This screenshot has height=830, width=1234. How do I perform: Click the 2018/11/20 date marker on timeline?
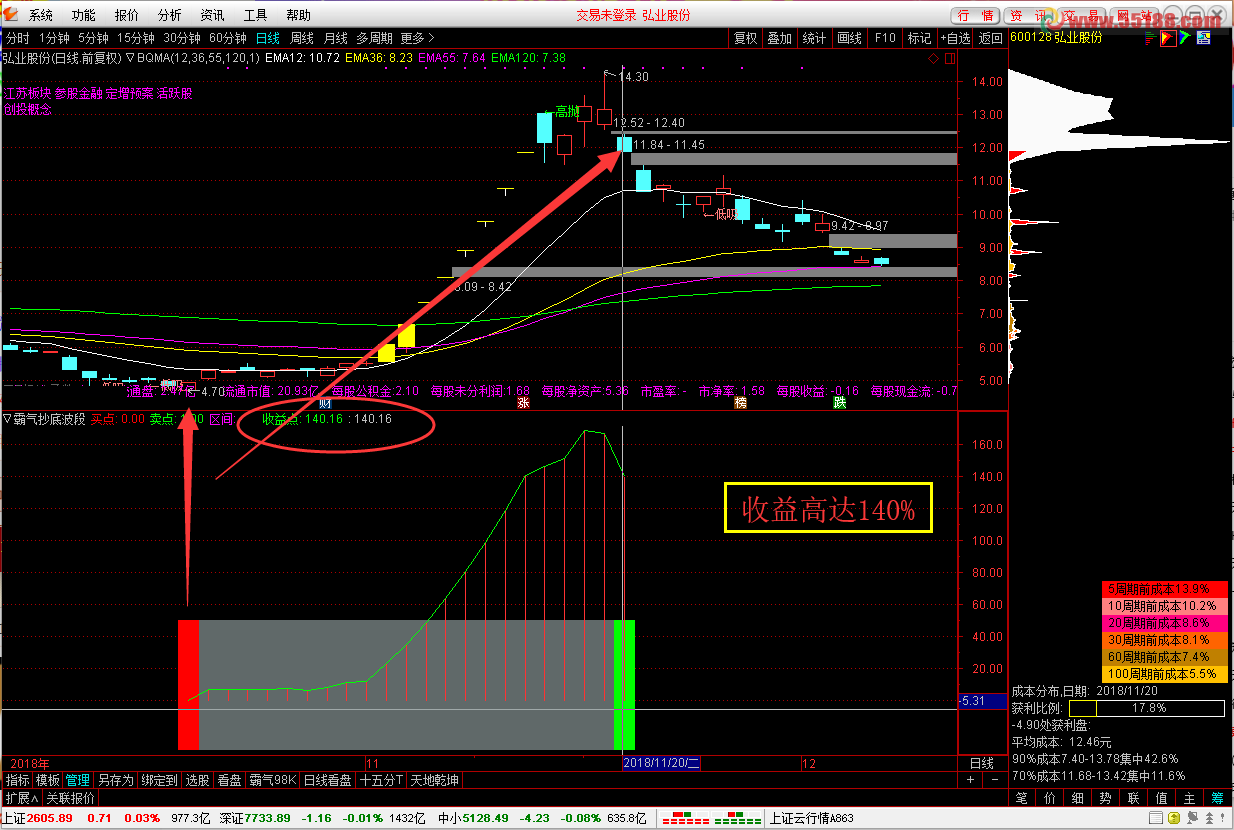(x=661, y=763)
